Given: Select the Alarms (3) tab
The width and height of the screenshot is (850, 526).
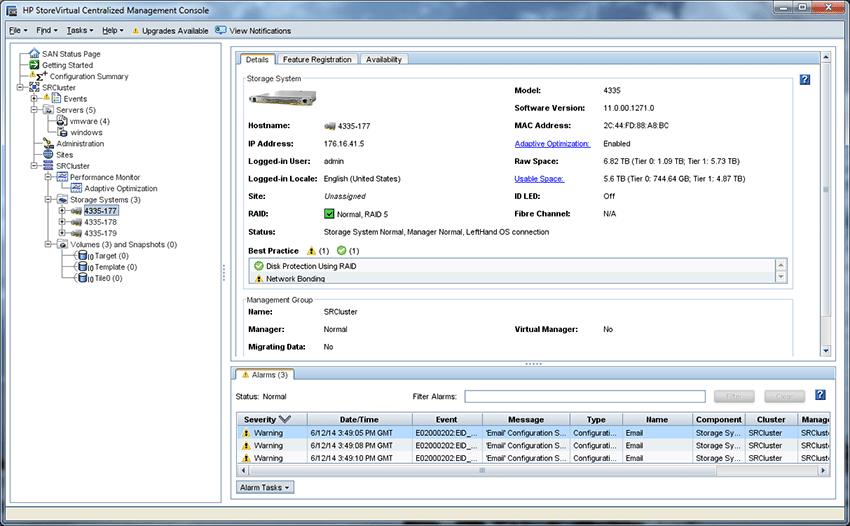Looking at the screenshot, I should click(x=265, y=375).
